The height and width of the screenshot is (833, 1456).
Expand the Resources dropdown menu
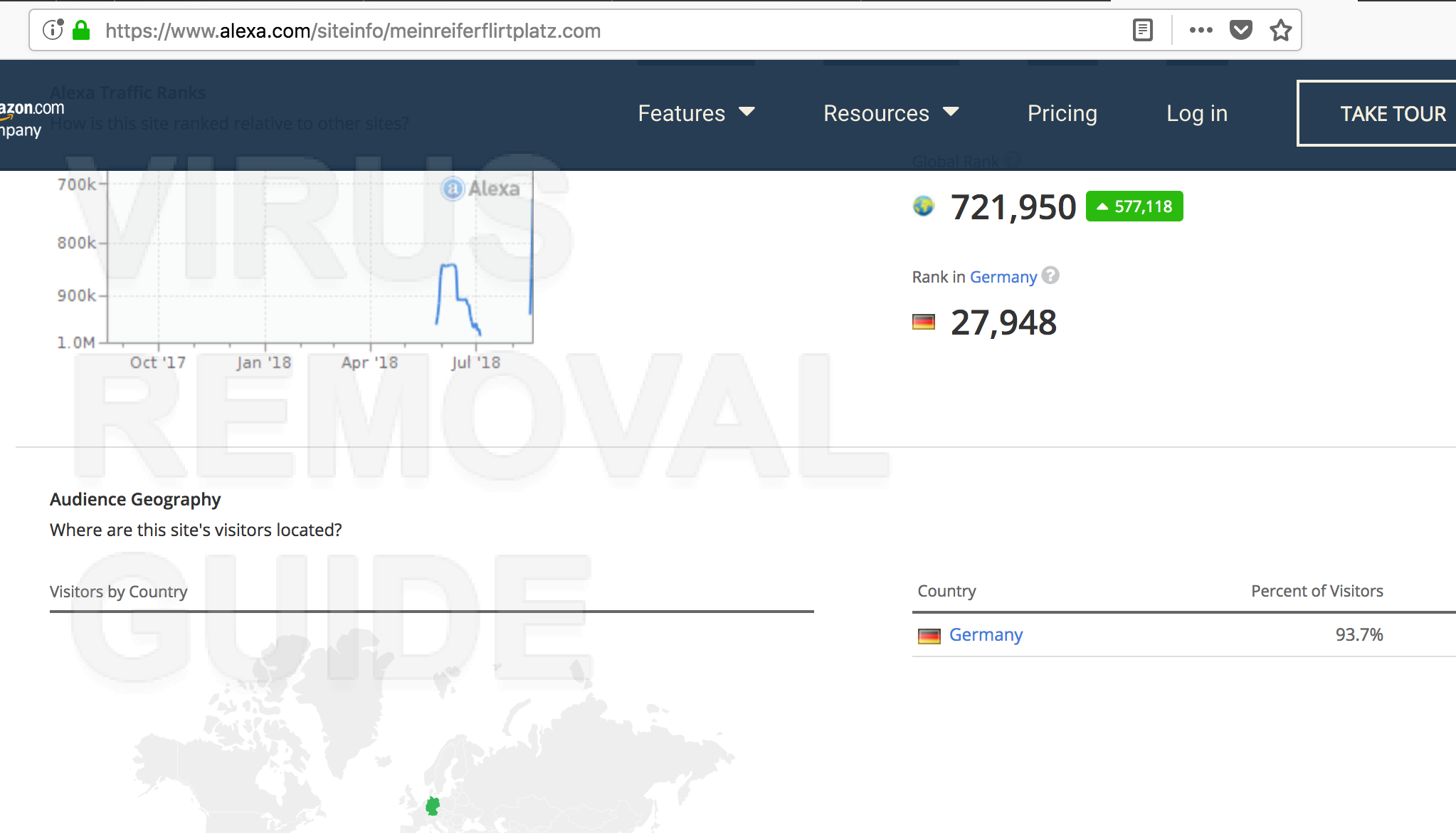pyautogui.click(x=891, y=113)
